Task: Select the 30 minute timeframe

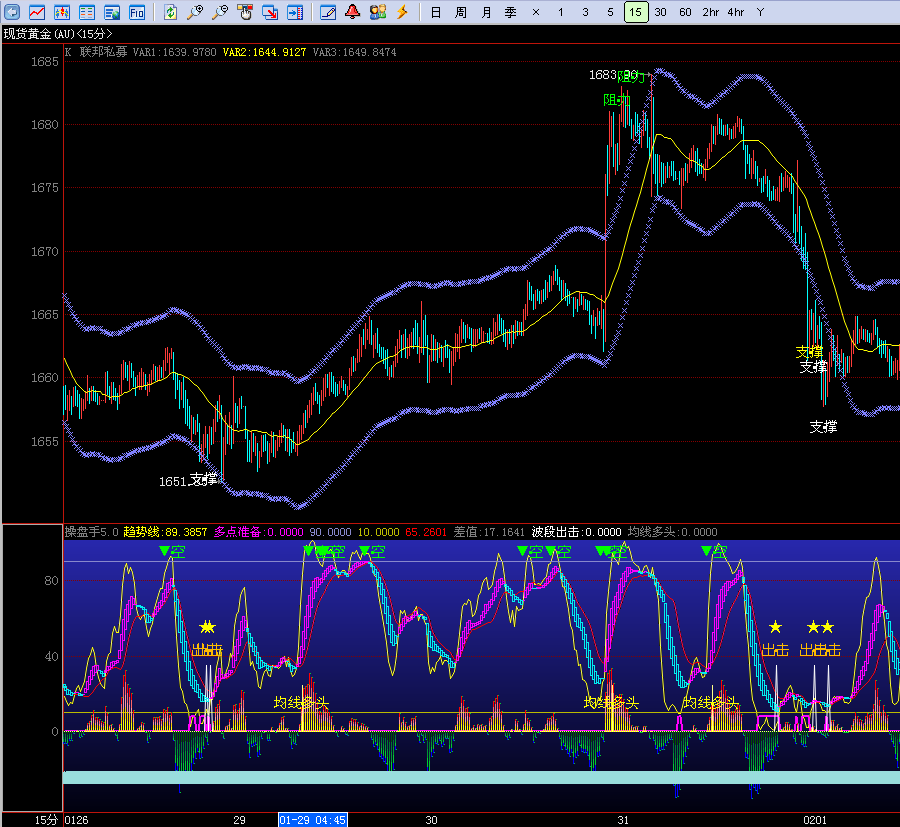Action: 660,12
